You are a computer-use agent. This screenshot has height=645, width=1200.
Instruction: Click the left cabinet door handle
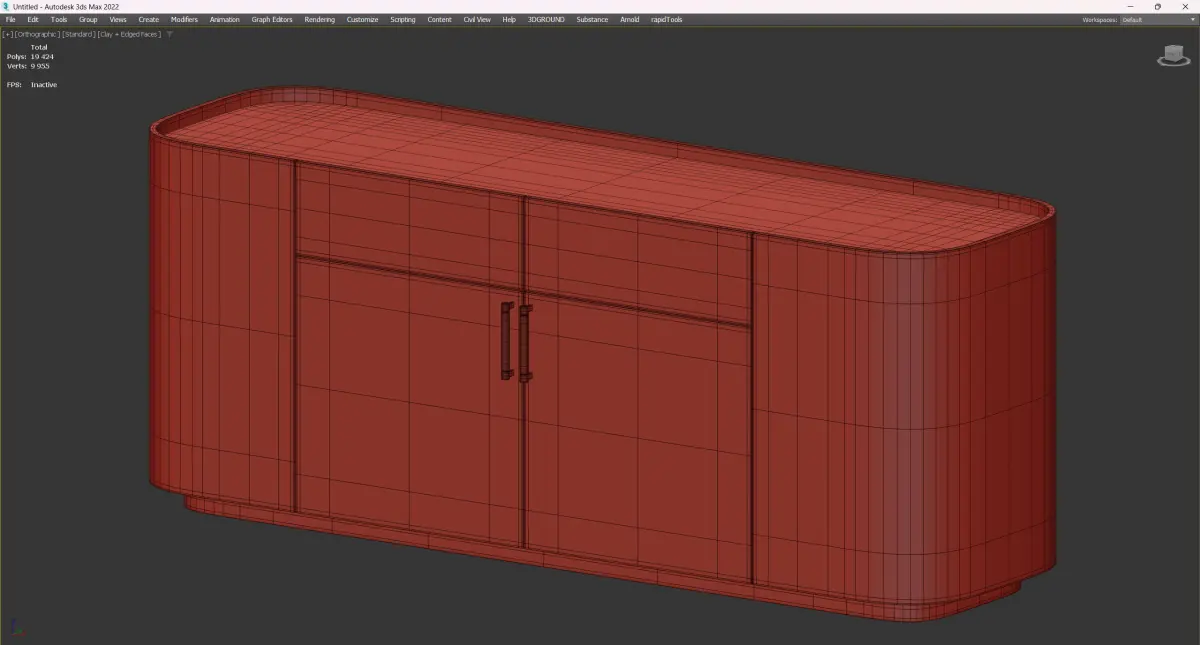507,340
